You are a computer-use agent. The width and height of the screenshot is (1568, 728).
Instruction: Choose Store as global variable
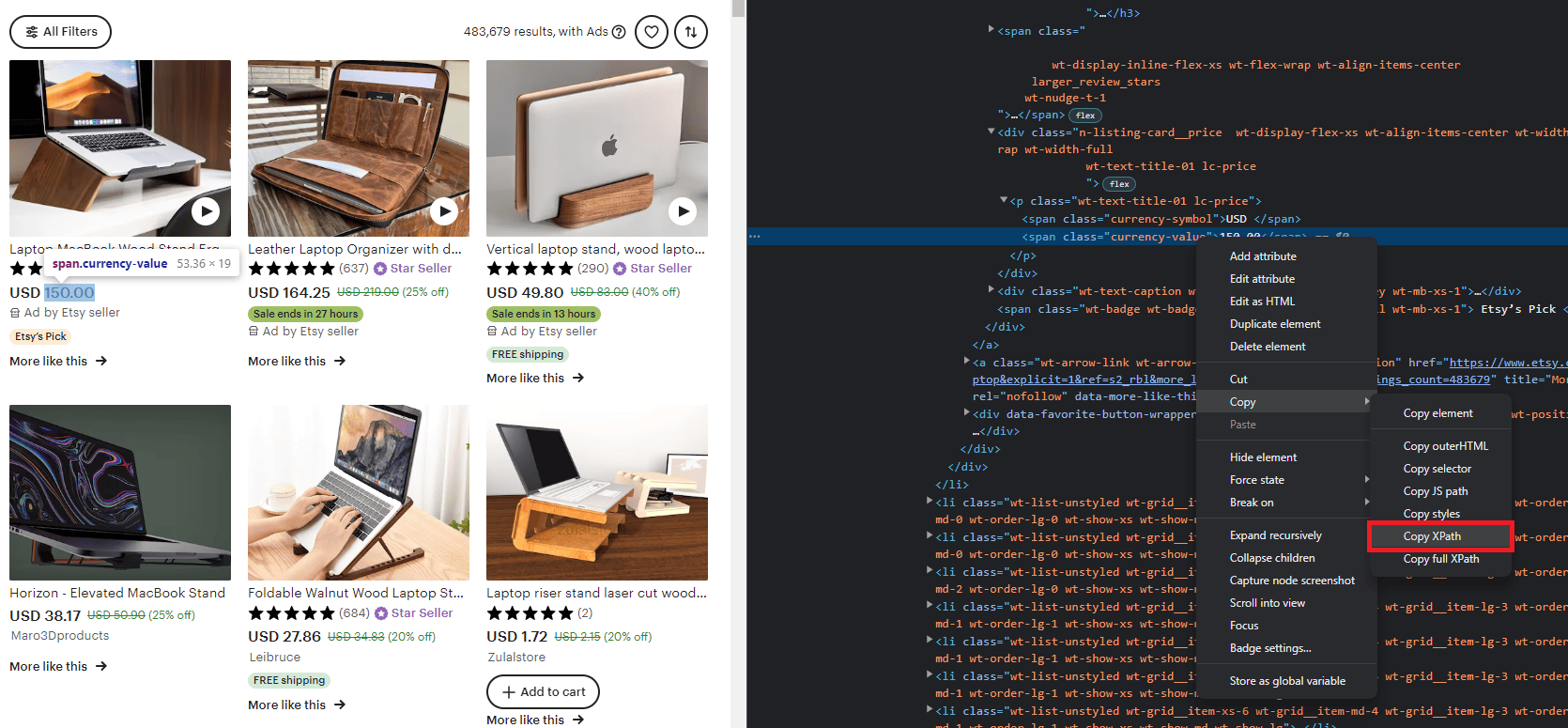pyautogui.click(x=1286, y=681)
